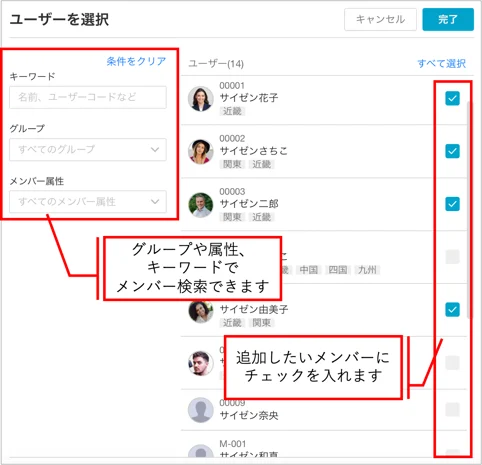
Task: Click the user list vertical scrollbar
Action: 469,210
